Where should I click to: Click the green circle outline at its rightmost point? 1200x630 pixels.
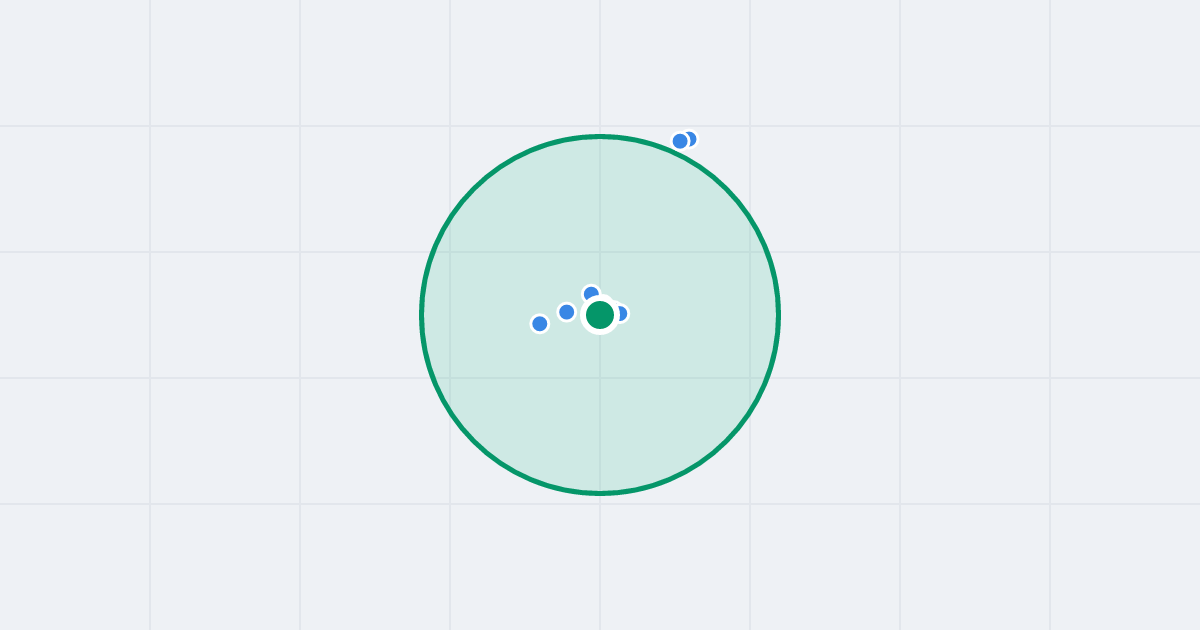coord(778,315)
